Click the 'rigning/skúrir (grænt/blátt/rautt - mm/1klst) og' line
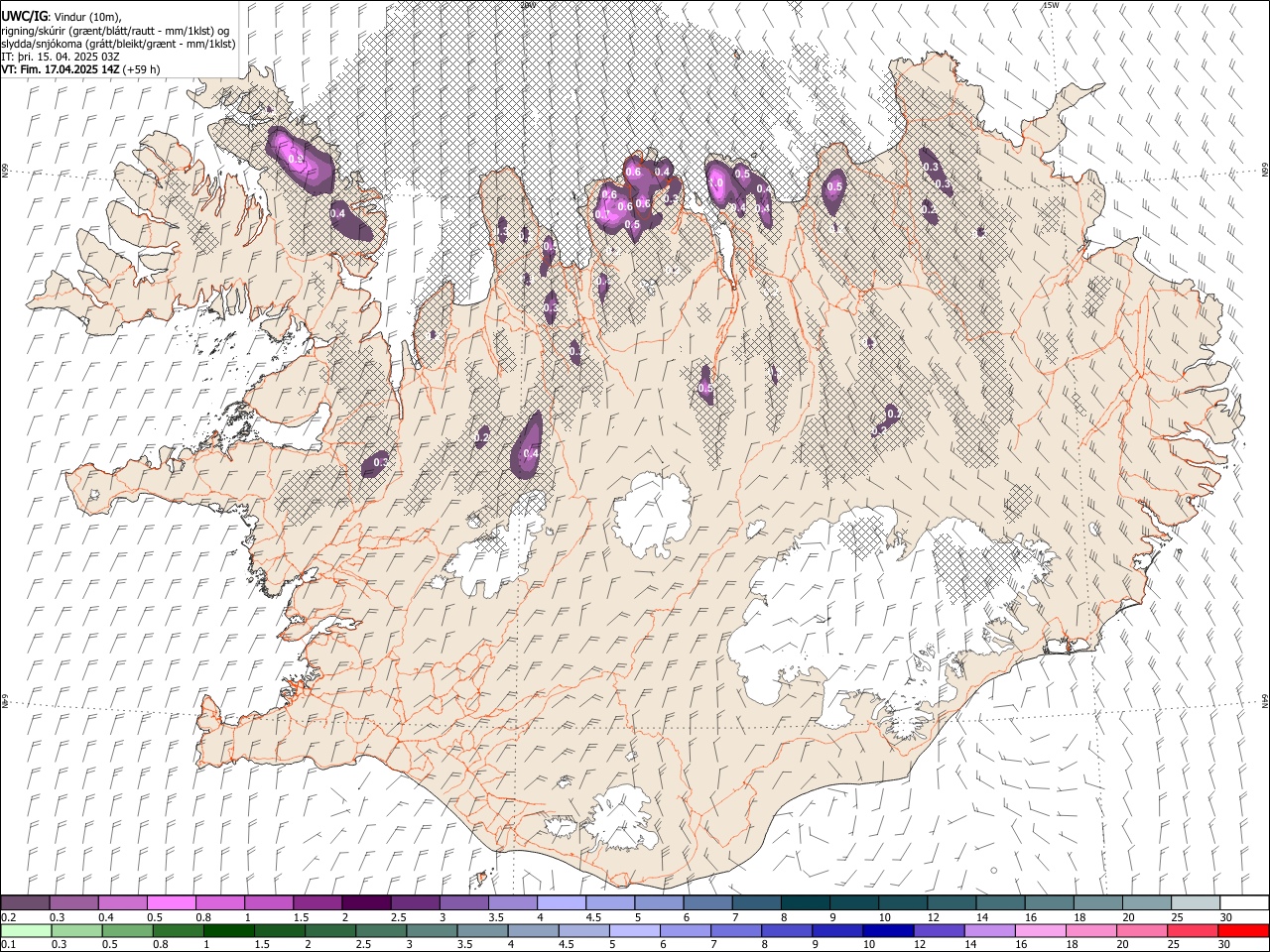This screenshot has height=952, width=1270. [115, 31]
